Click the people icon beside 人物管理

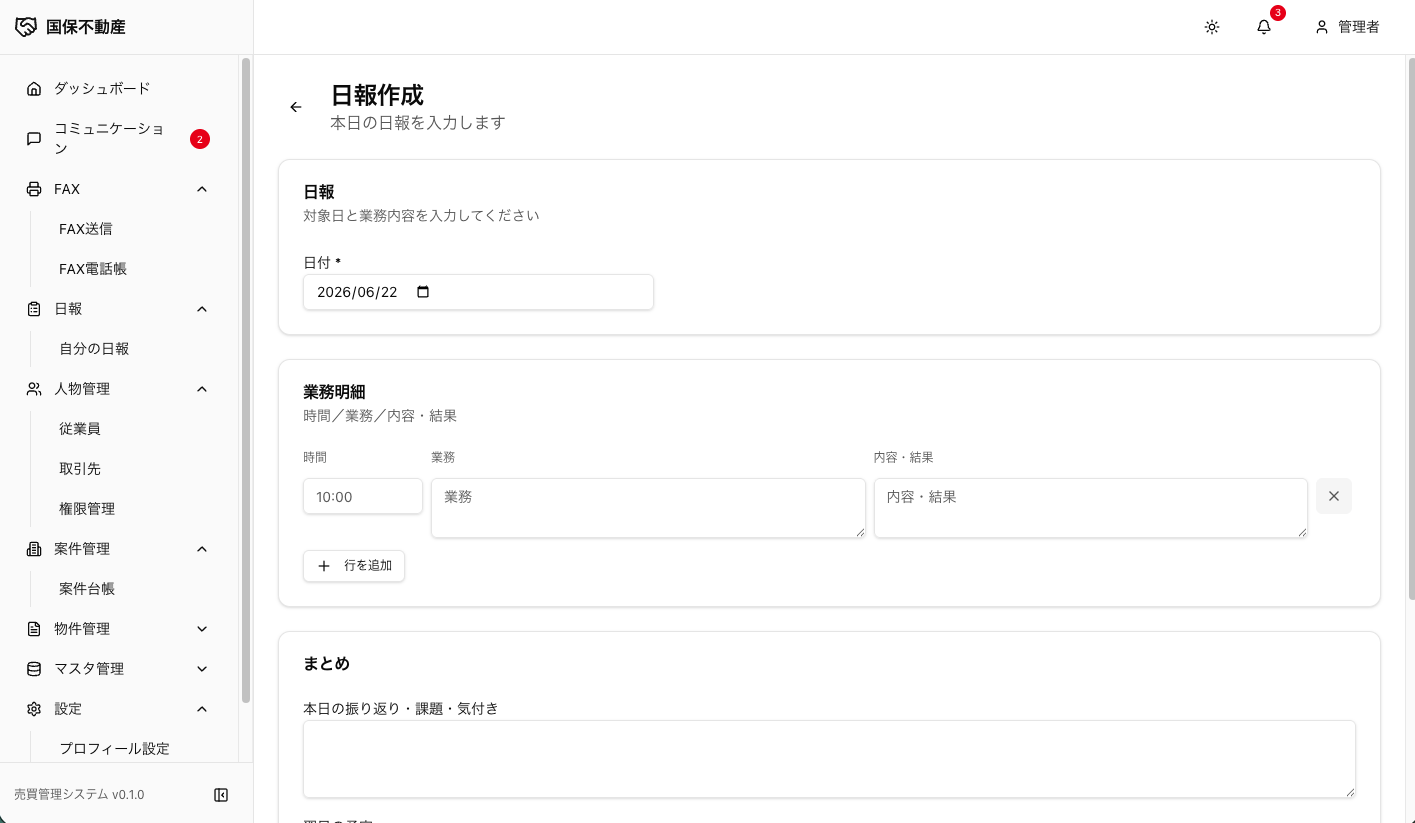pos(34,389)
